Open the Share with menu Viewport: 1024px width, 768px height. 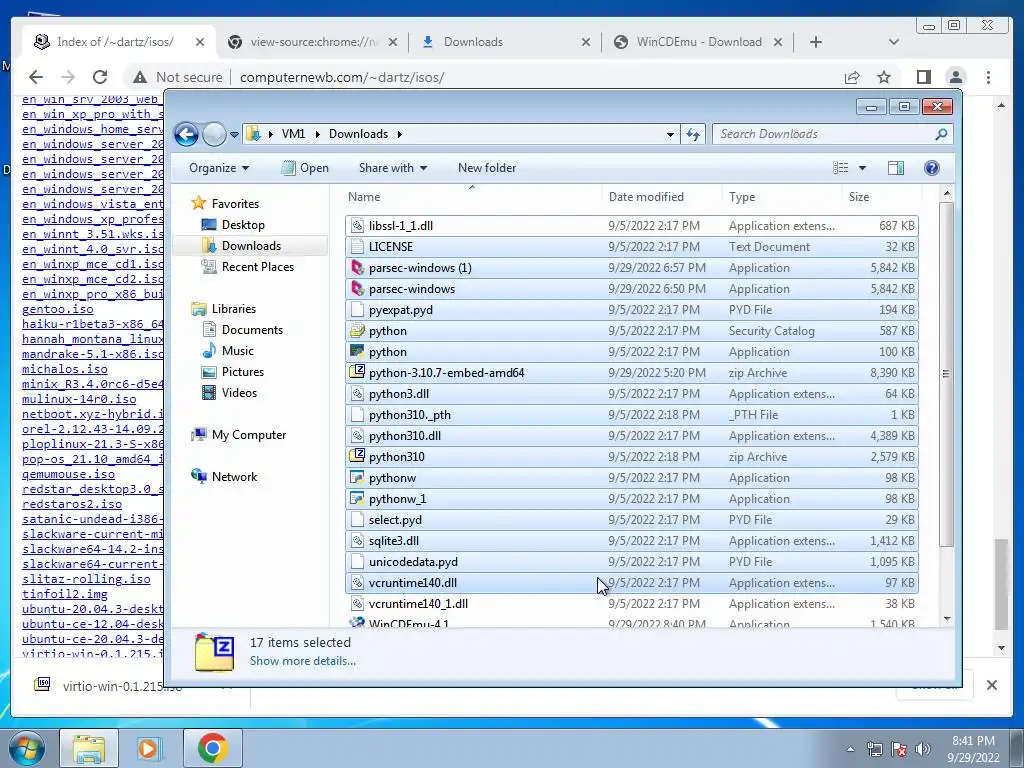tap(392, 168)
